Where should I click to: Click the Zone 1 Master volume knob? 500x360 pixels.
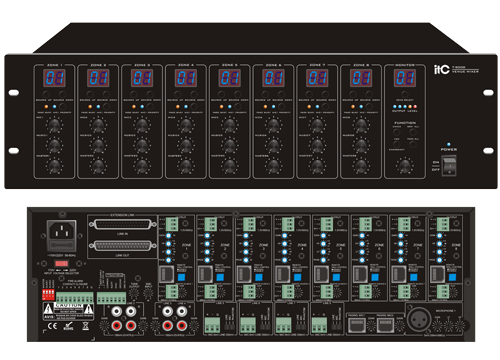pyautogui.click(x=54, y=166)
